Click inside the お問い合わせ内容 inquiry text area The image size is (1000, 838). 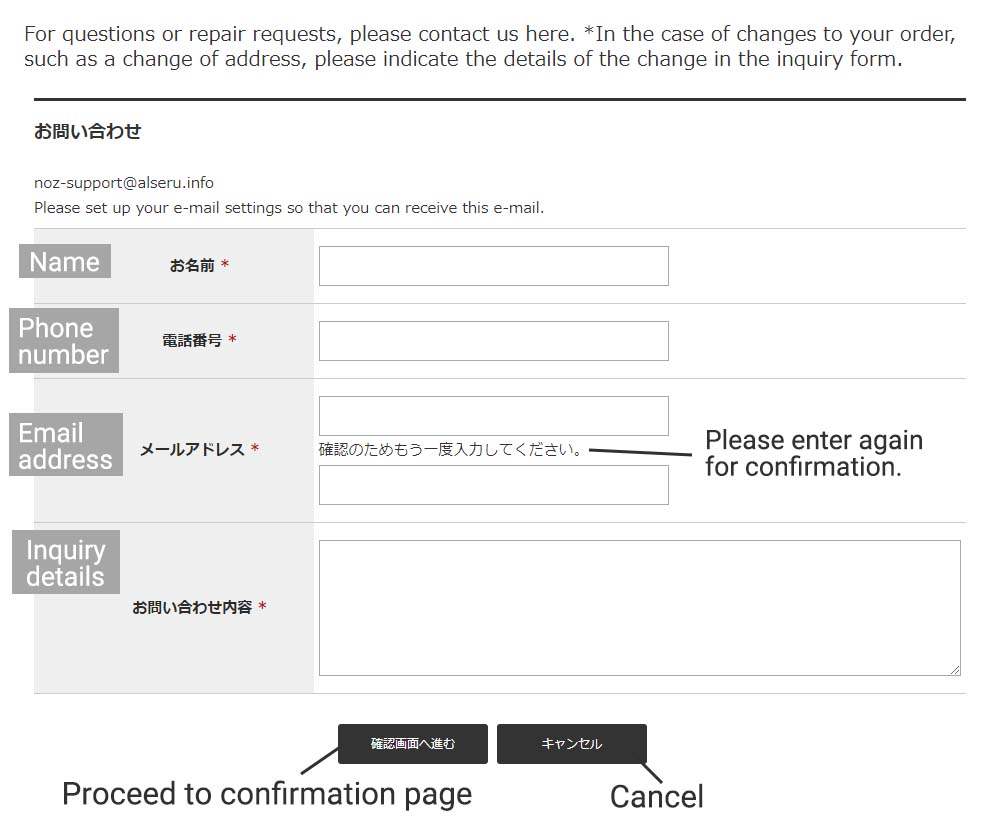[640, 608]
